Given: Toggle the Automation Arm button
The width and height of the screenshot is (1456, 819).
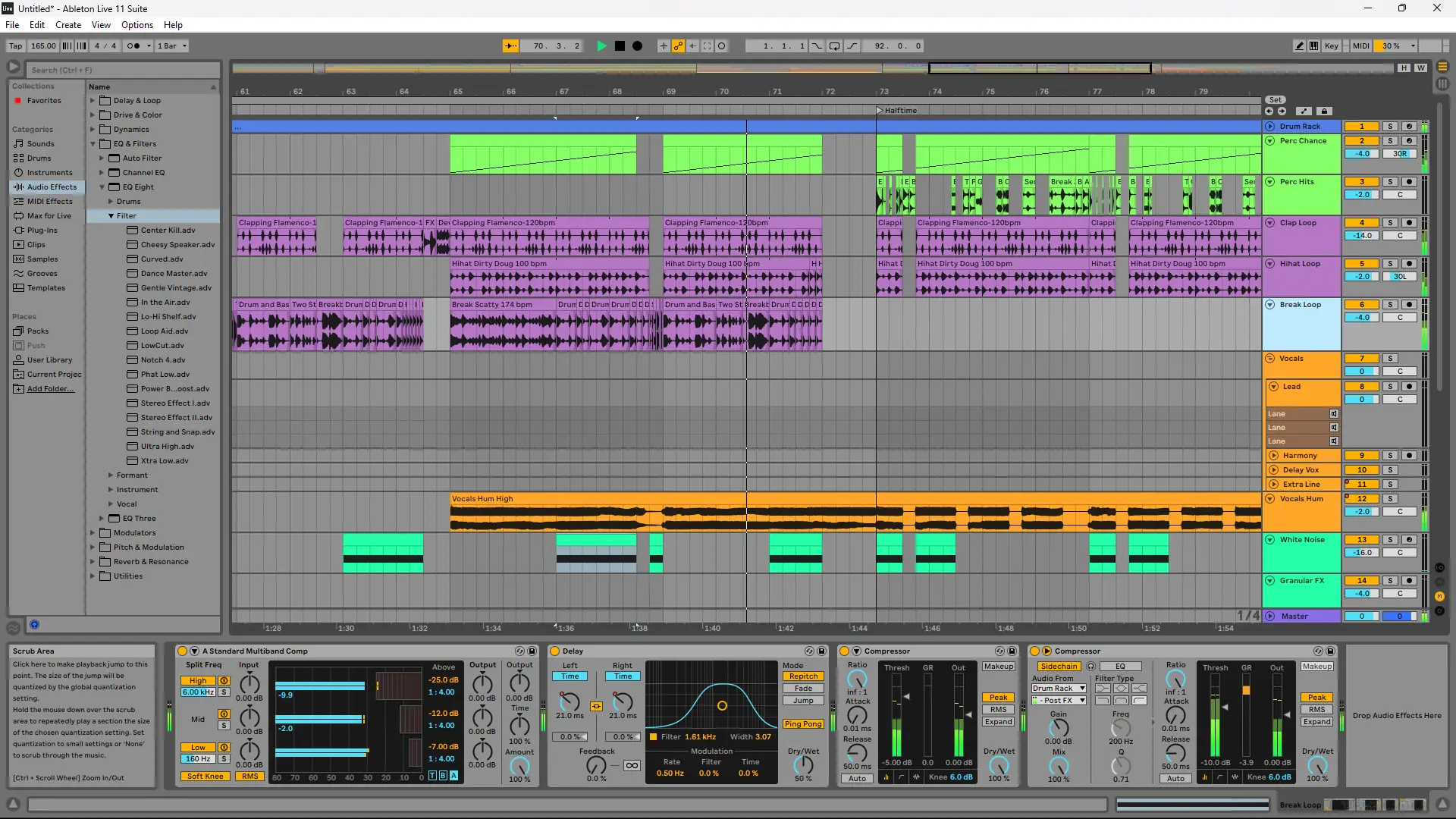Looking at the screenshot, I should click(678, 46).
